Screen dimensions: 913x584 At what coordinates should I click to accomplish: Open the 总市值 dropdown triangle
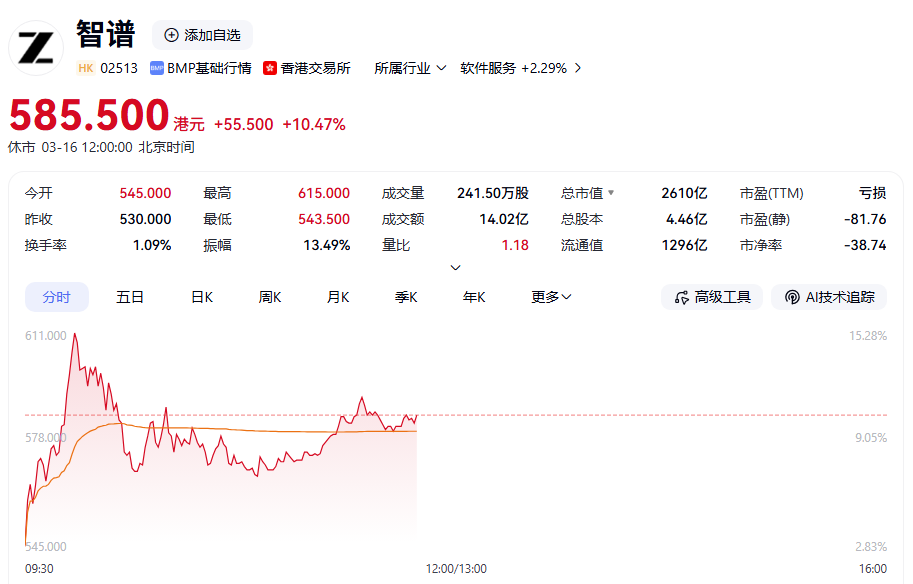pos(611,193)
